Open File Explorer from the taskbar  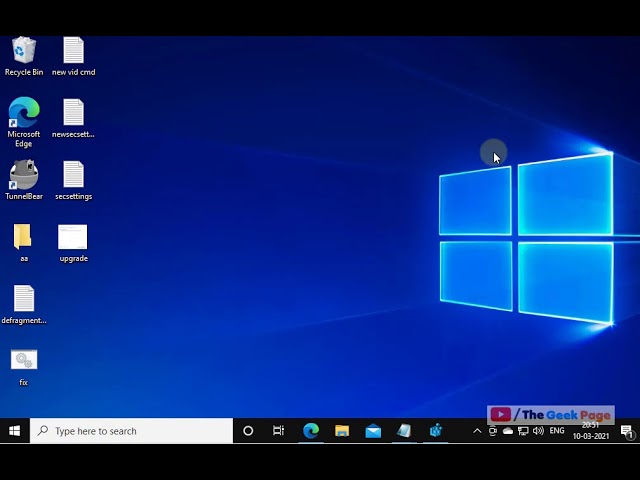[x=342, y=431]
